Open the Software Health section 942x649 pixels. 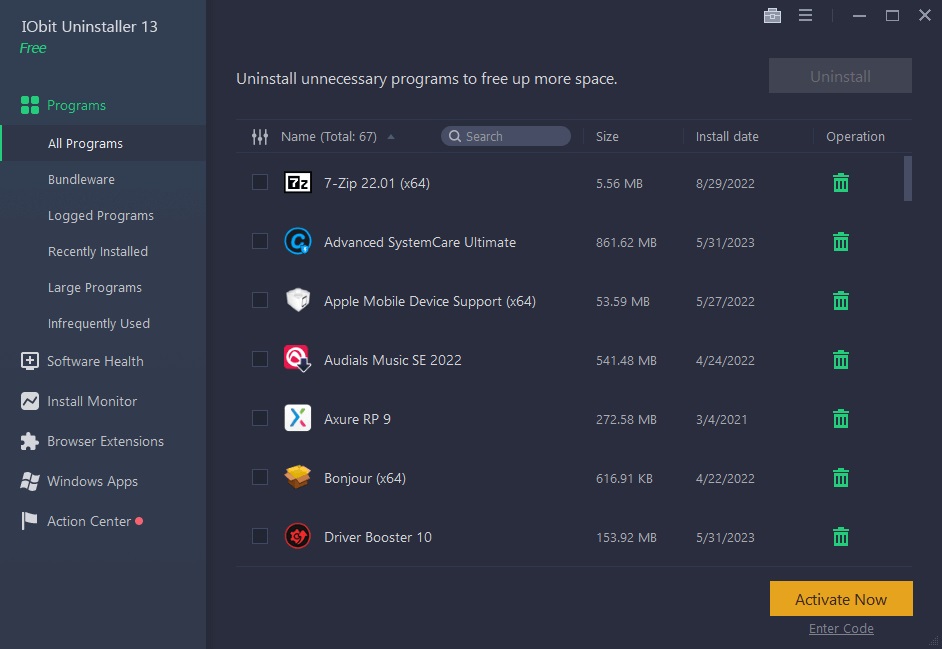tap(95, 361)
